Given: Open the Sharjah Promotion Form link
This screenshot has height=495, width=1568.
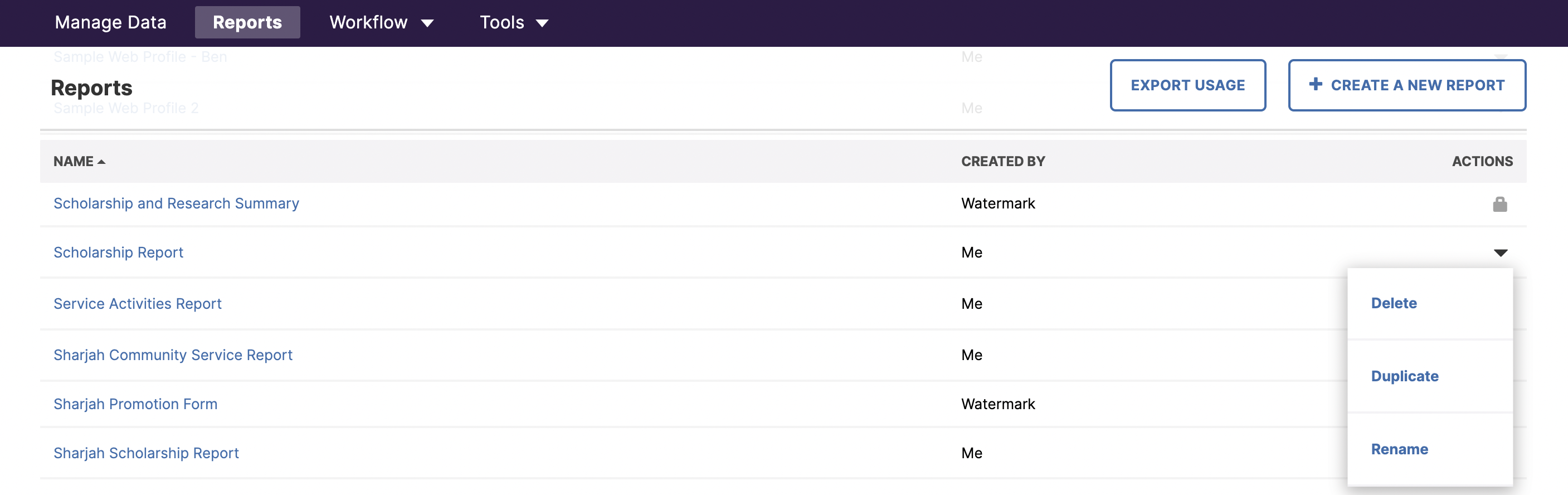Looking at the screenshot, I should (135, 404).
